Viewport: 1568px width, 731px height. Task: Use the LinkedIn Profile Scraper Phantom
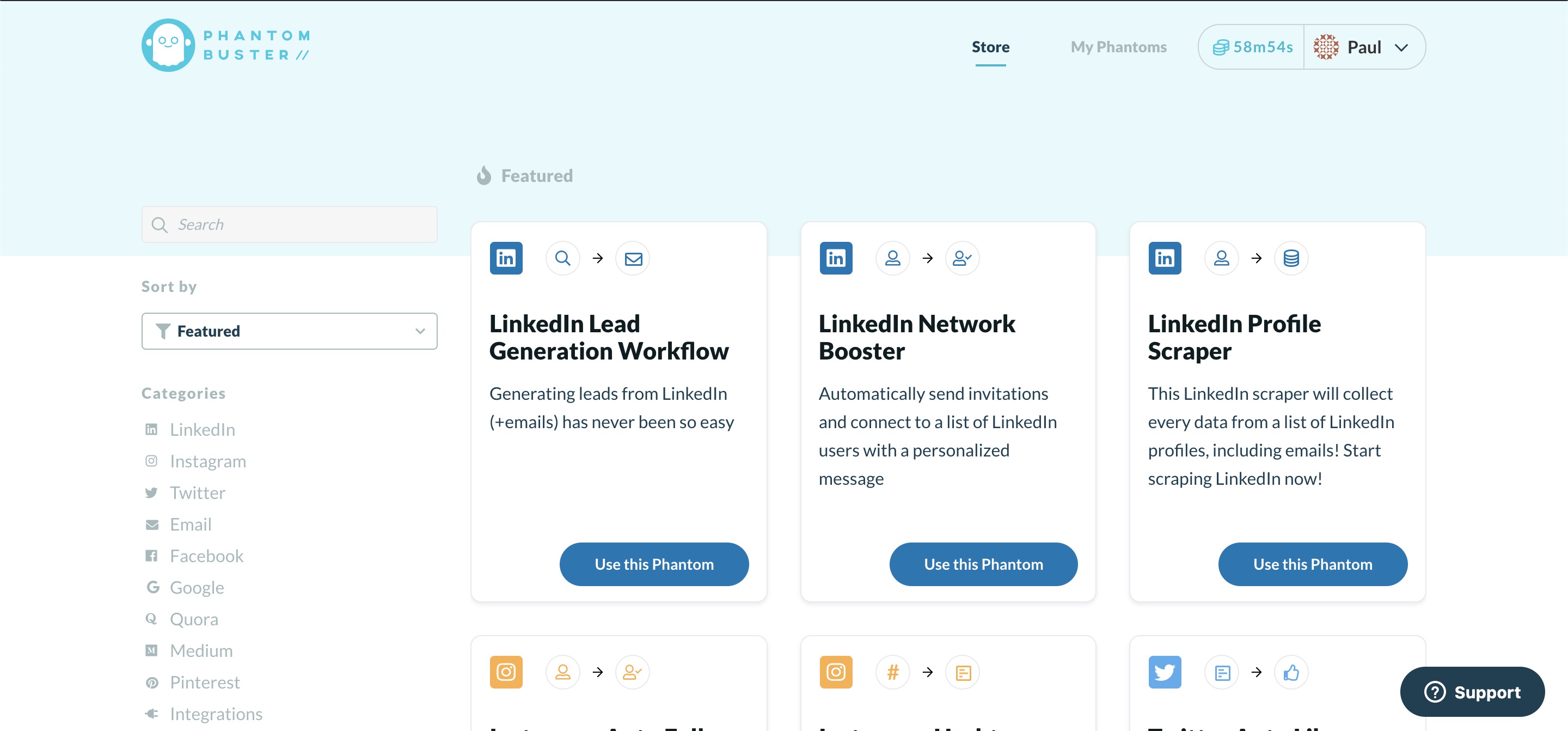click(1312, 564)
